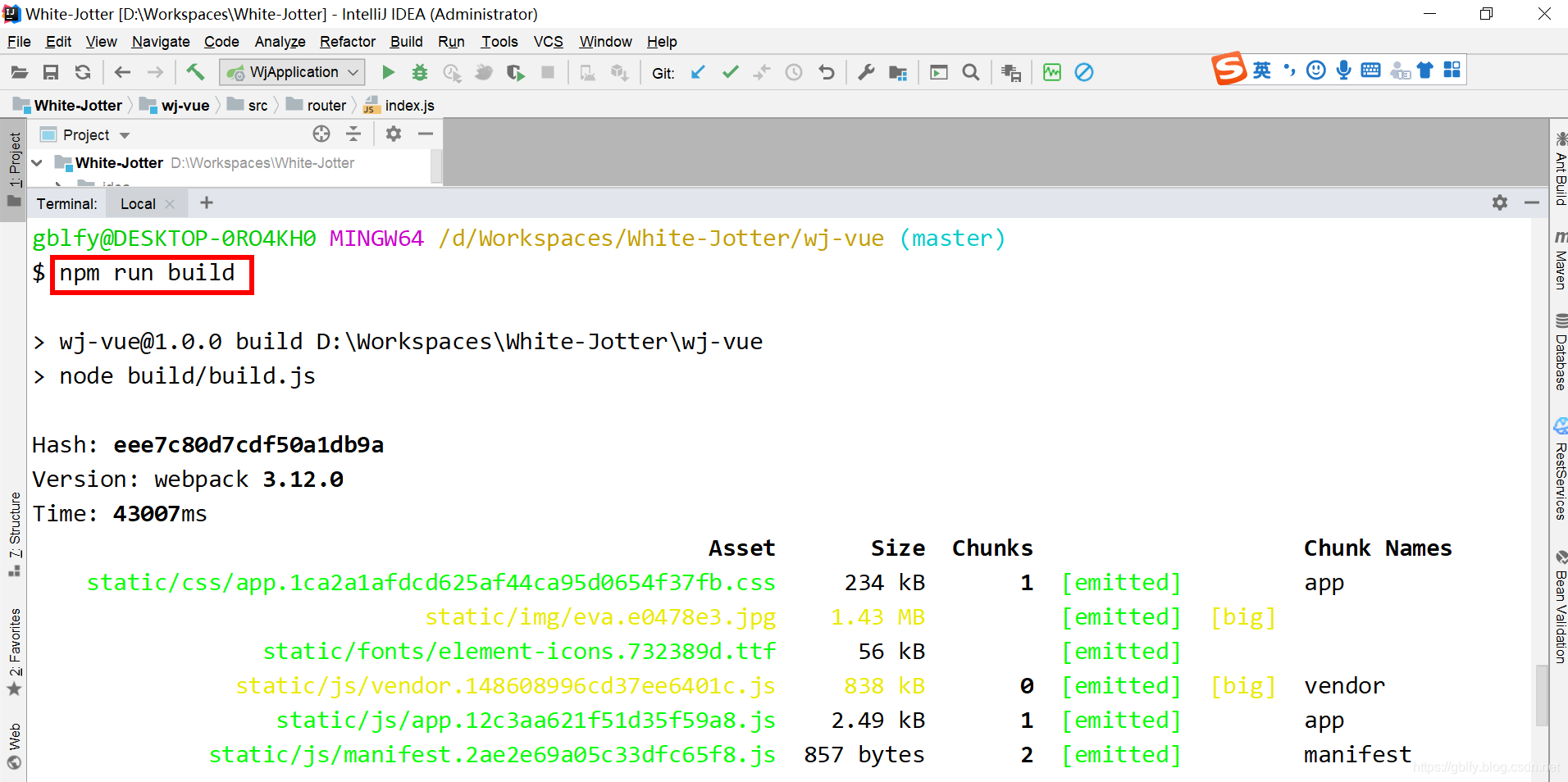1568x782 pixels.
Task: Open the File menu
Action: 19,42
